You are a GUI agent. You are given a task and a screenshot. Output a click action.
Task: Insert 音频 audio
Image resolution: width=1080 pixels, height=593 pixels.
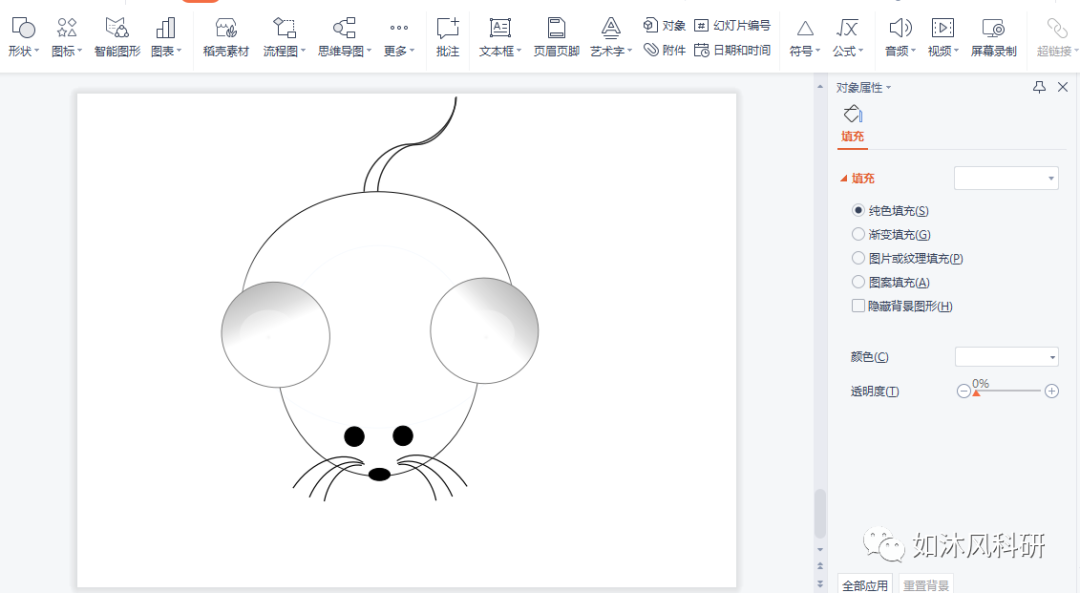(900, 37)
